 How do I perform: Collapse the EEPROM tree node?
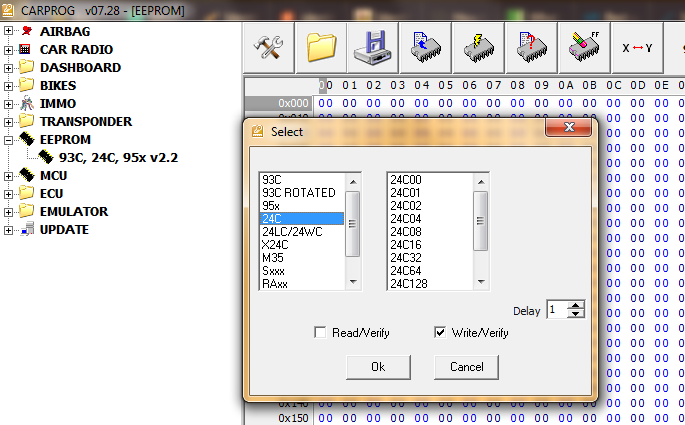click(x=8, y=140)
